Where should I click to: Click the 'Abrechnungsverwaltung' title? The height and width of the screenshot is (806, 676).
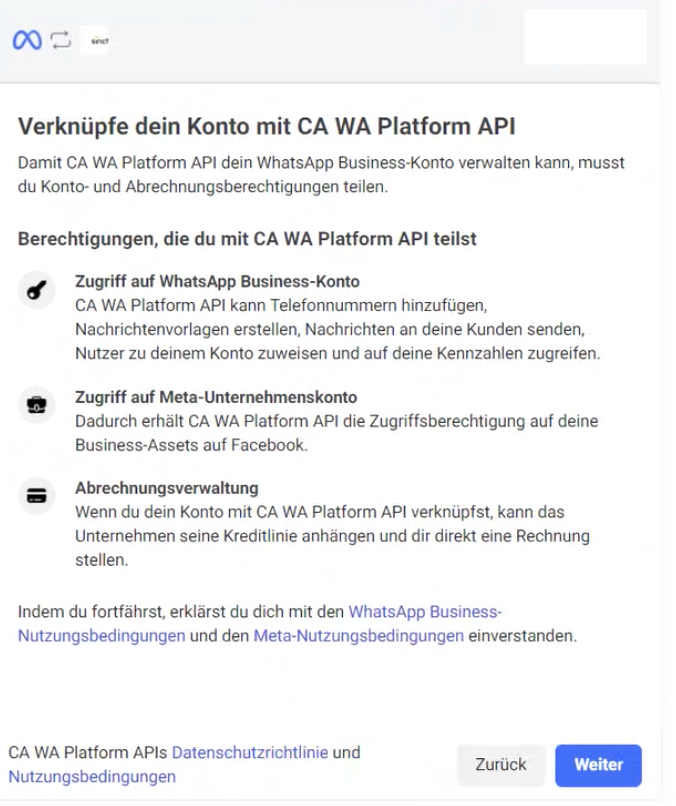[x=167, y=488]
